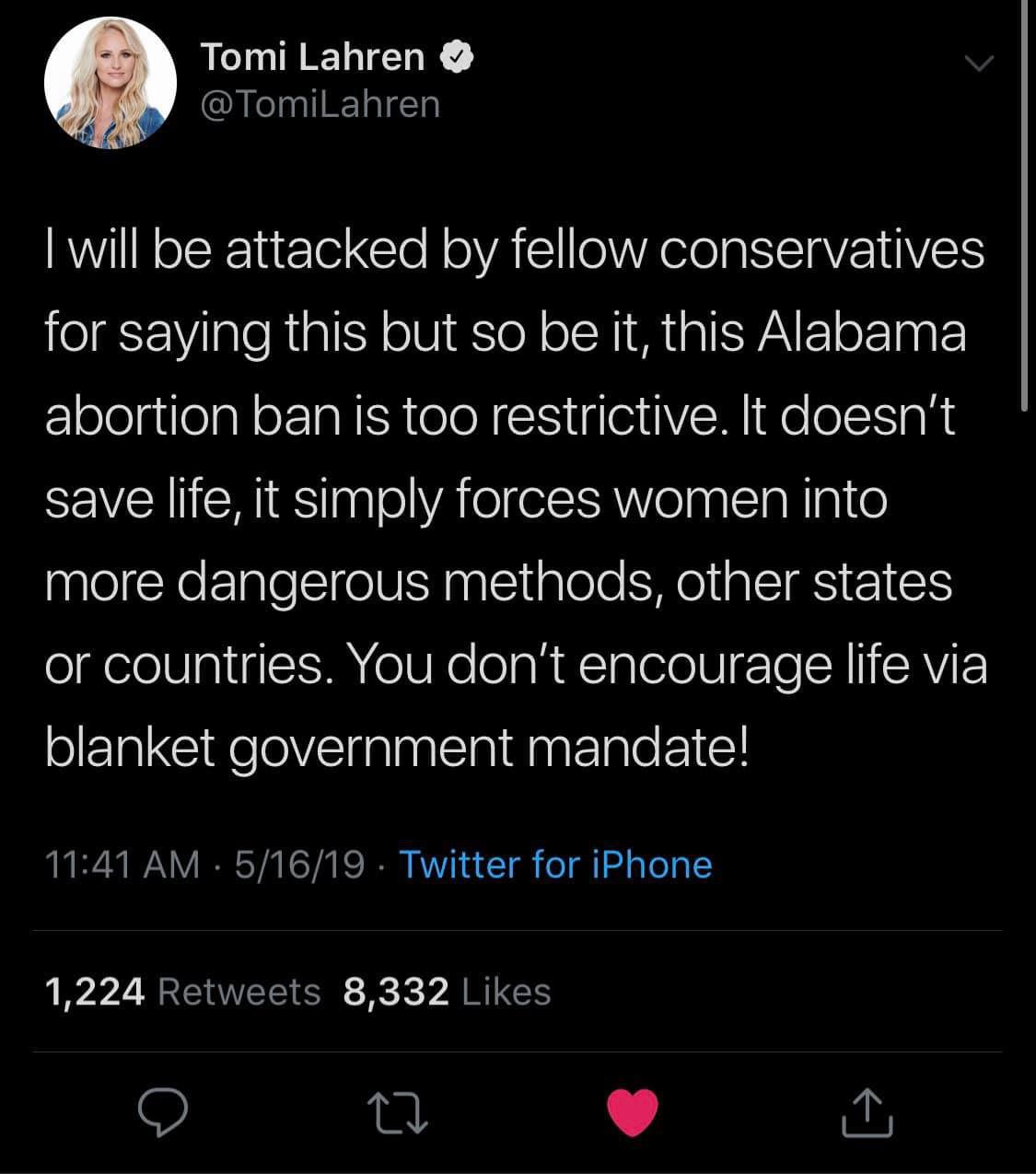Click the word Alabama in the tweet

point(861,332)
